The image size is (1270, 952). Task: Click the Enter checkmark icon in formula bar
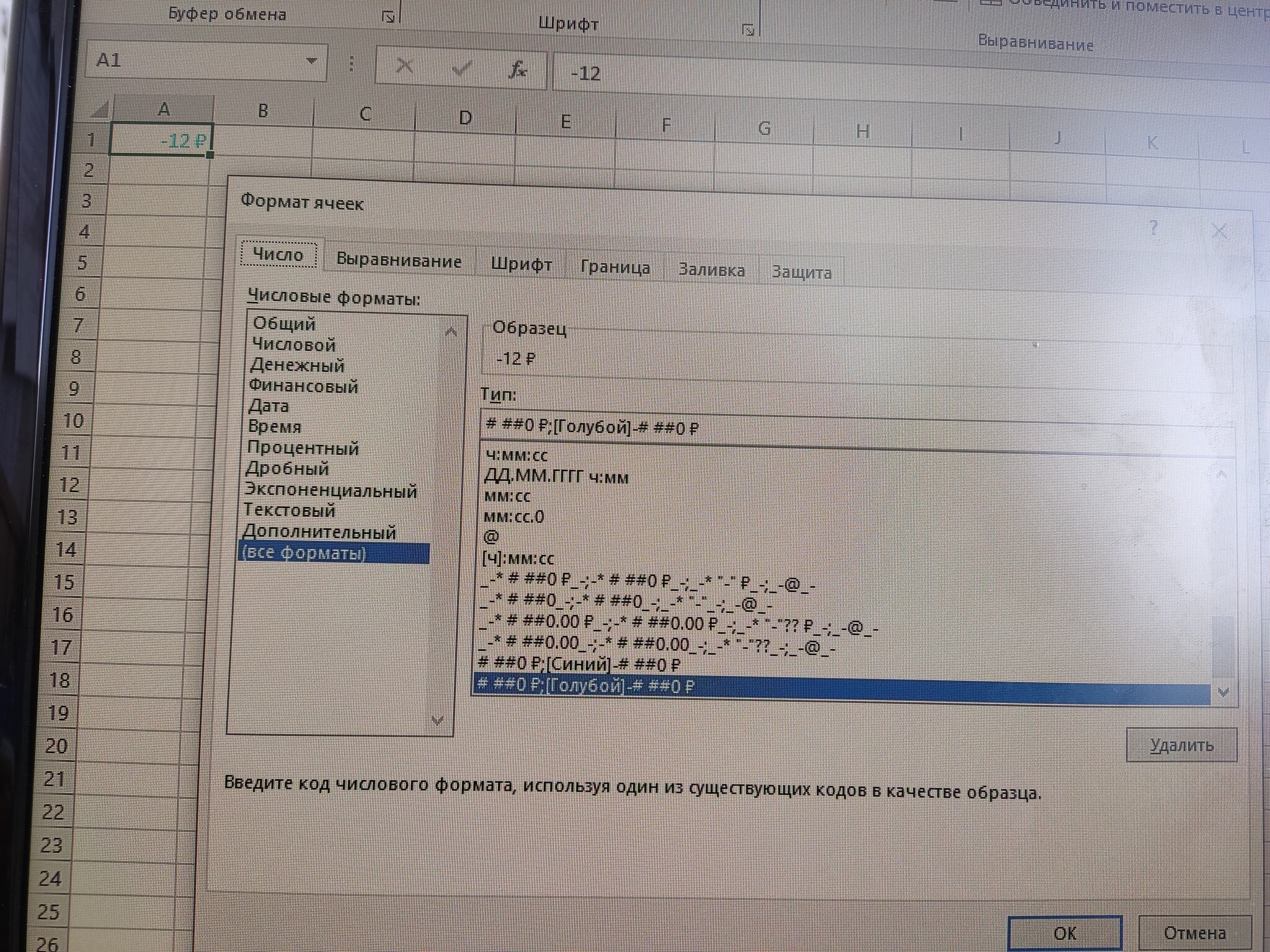tap(461, 68)
